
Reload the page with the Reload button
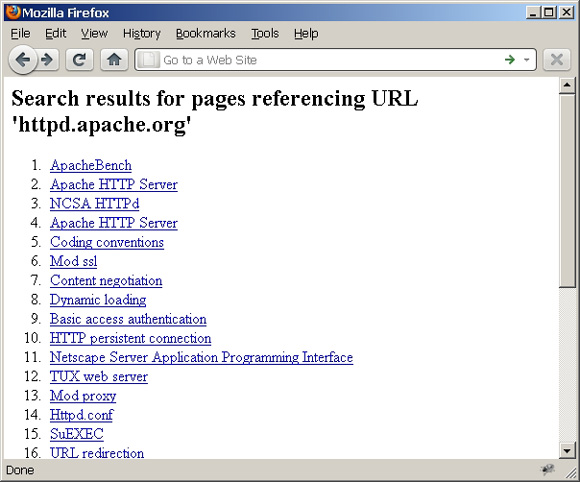(x=79, y=59)
